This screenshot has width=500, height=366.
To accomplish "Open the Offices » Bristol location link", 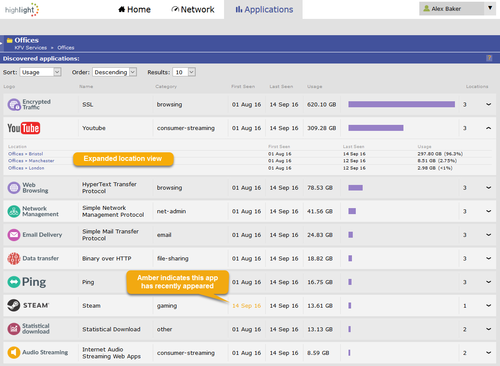I will (26, 154).
